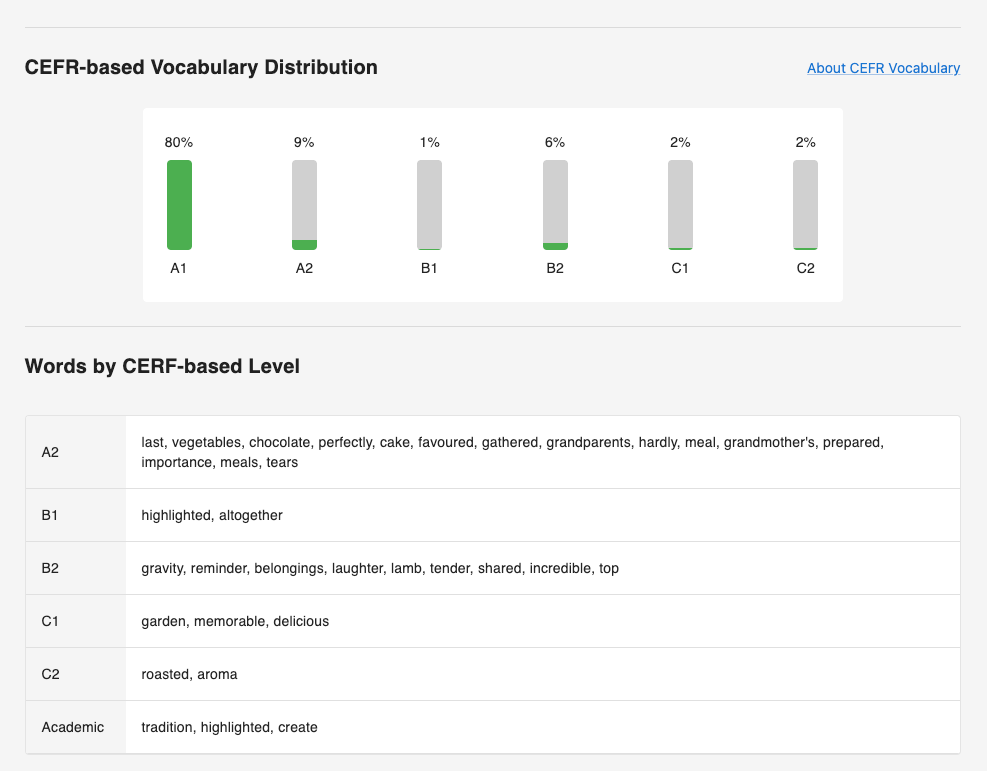Select the B1 row header in the words table
Viewport: 987px width, 771px height.
pyautogui.click(x=76, y=515)
